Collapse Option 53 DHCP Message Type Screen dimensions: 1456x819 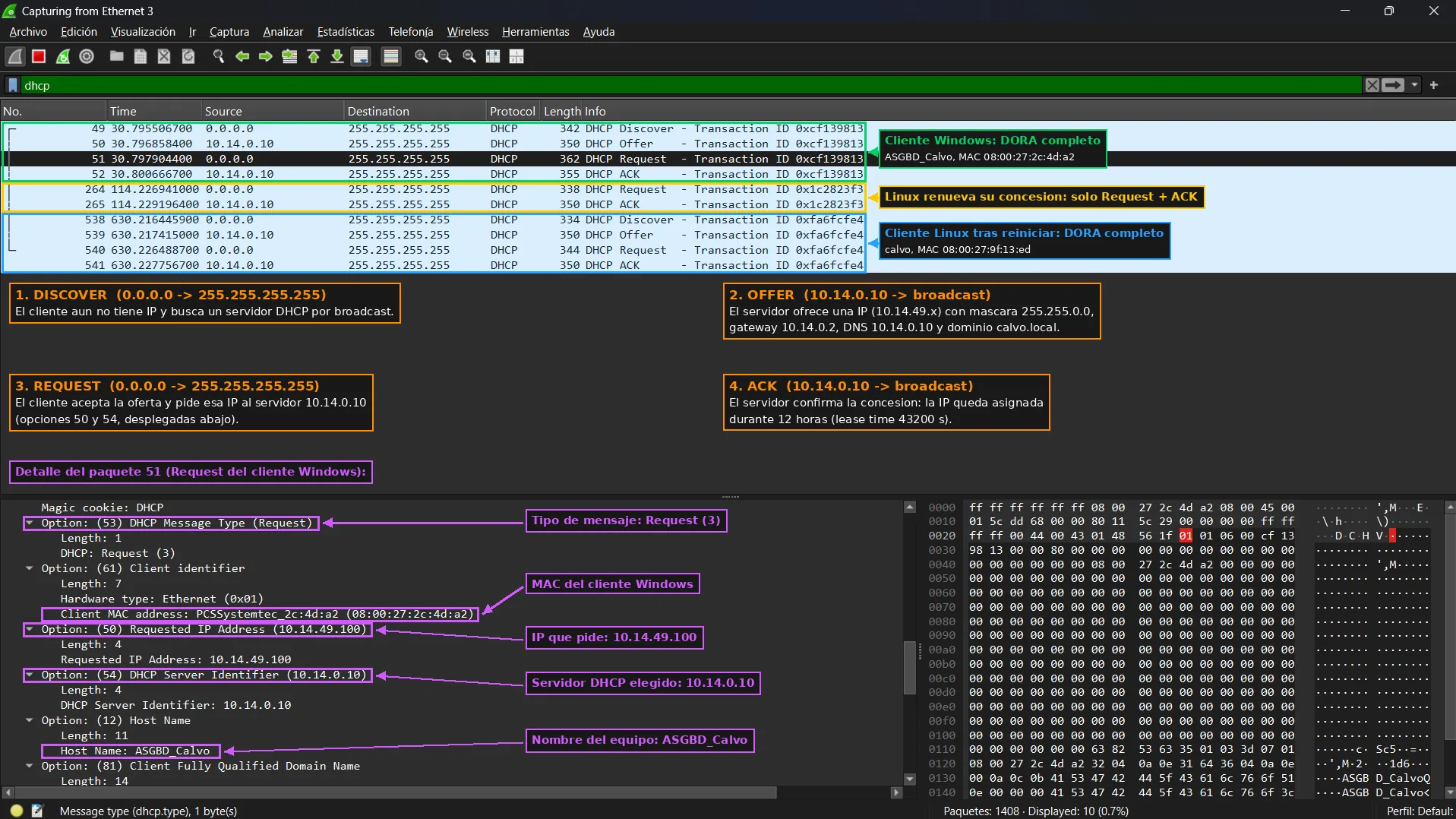(x=30, y=523)
